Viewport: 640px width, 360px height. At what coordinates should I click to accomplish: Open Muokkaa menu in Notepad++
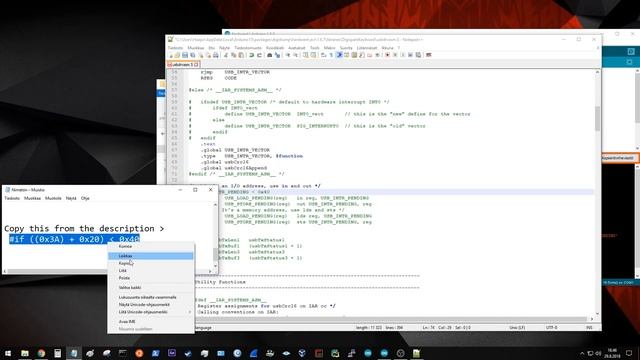pos(196,48)
